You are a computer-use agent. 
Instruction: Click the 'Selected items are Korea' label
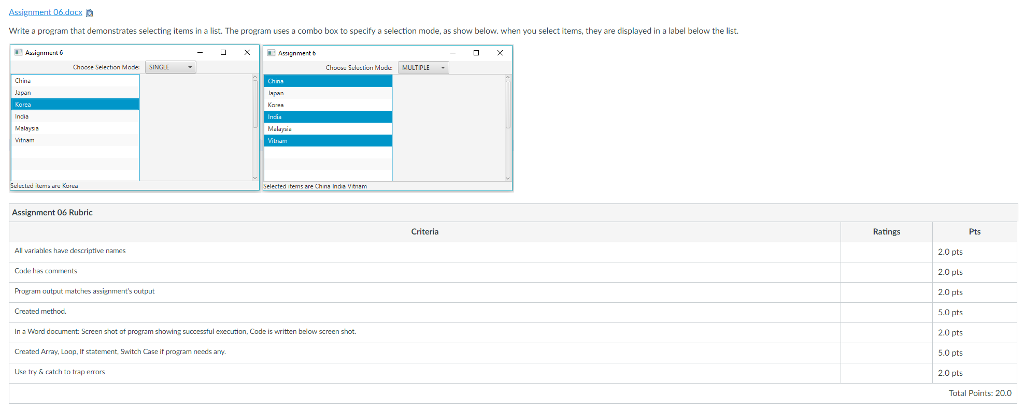tap(44, 186)
